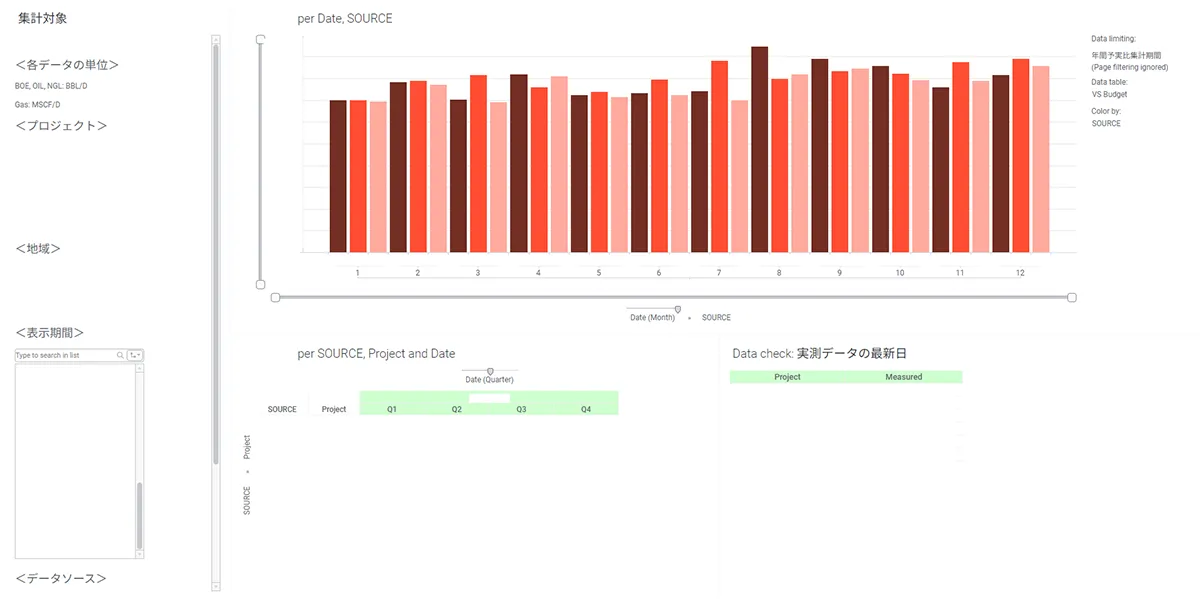The height and width of the screenshot is (599, 1200).
Task: Open the list filter options dropdown
Action: point(135,355)
